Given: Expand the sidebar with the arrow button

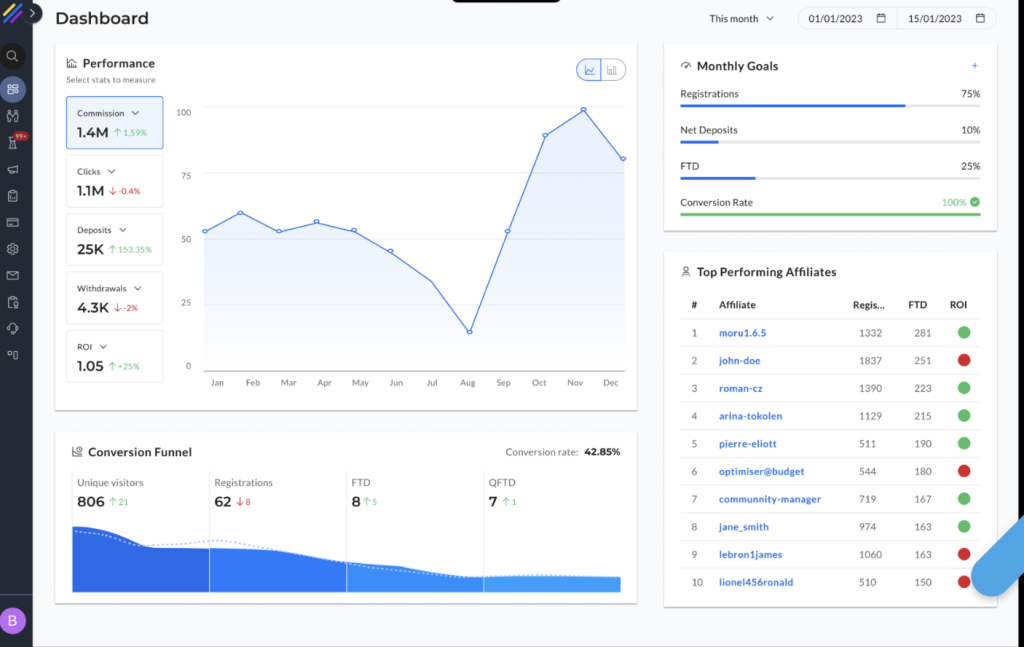Looking at the screenshot, I should (34, 13).
